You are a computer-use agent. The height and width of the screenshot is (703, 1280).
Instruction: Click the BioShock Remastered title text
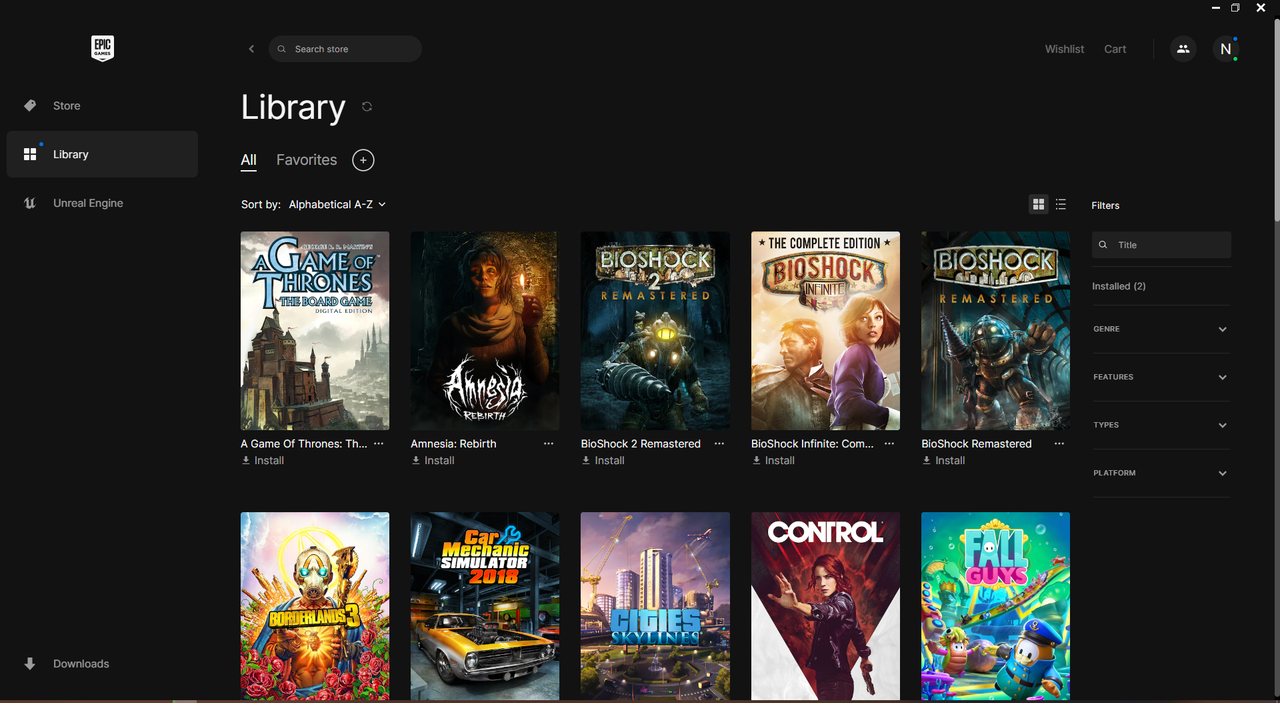pyautogui.click(x=976, y=443)
